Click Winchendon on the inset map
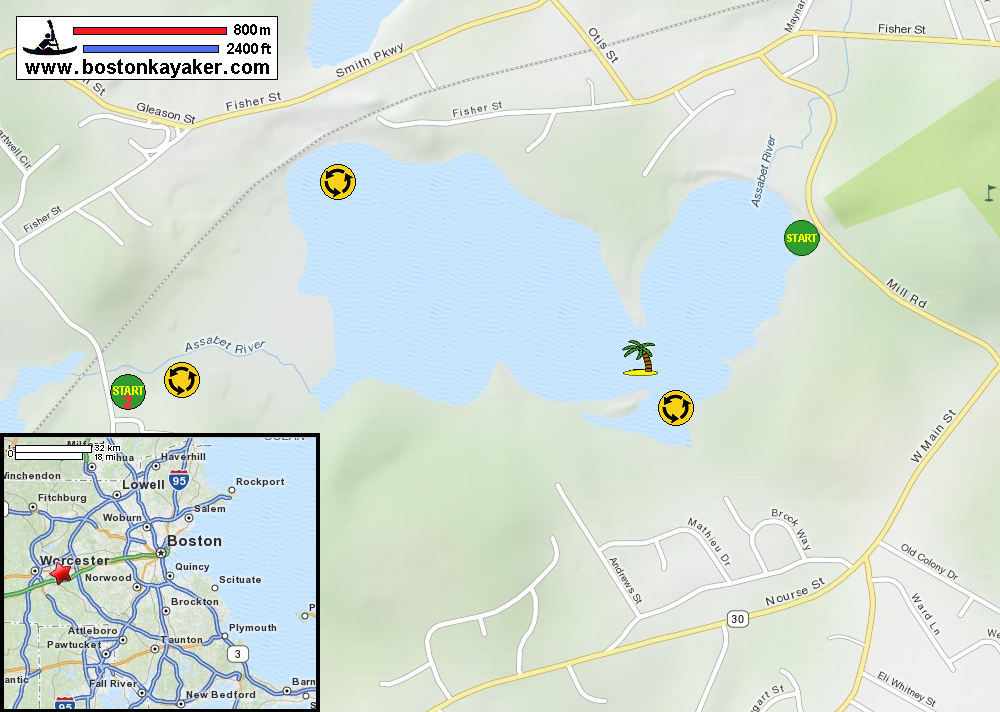This screenshot has height=712, width=1000. click(x=32, y=475)
